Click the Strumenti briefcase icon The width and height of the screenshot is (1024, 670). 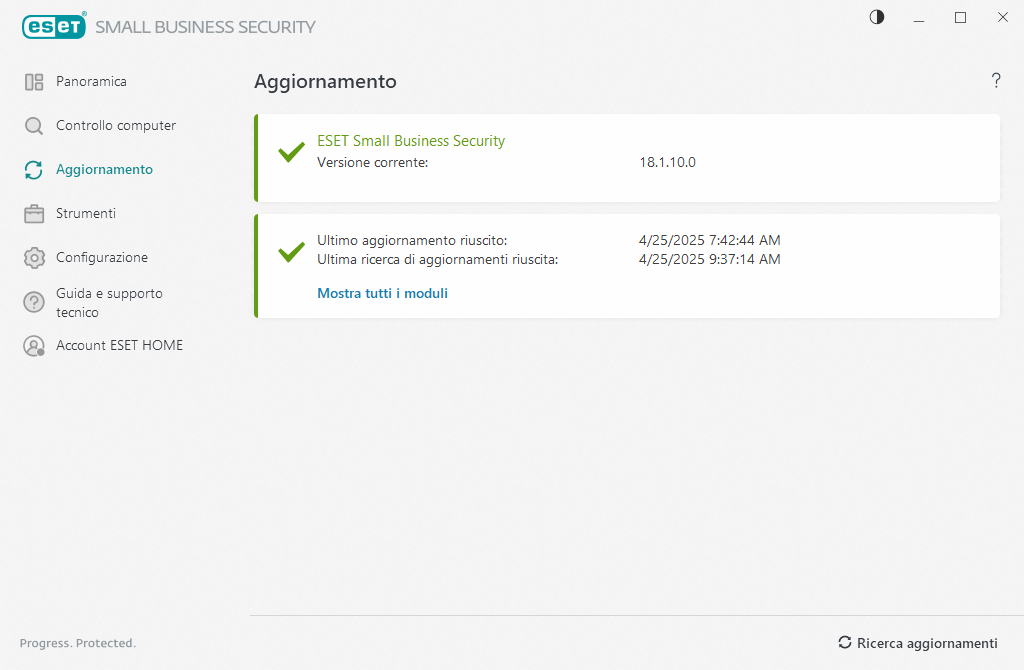coord(34,214)
